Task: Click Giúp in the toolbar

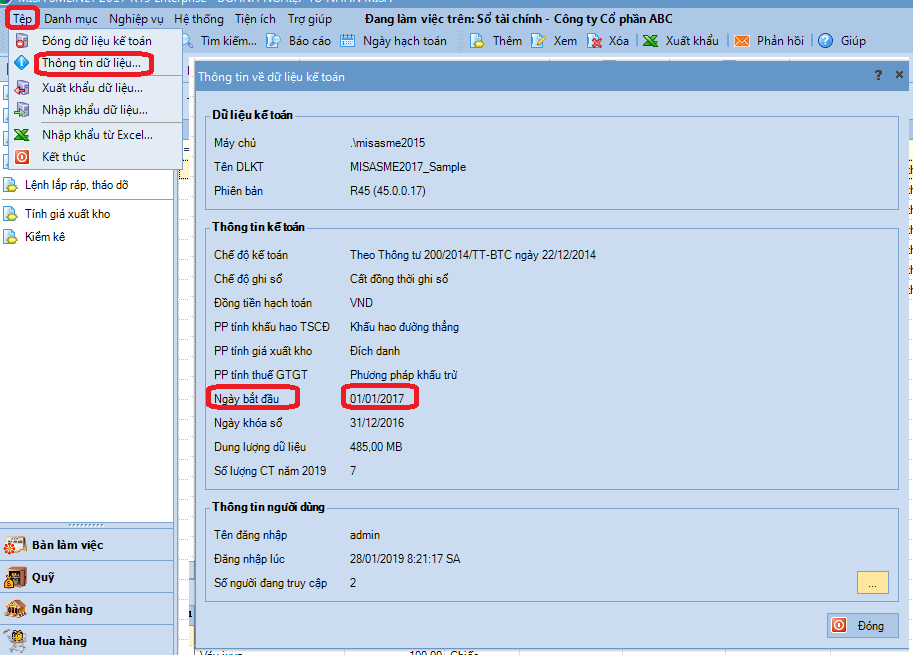Action: [853, 41]
